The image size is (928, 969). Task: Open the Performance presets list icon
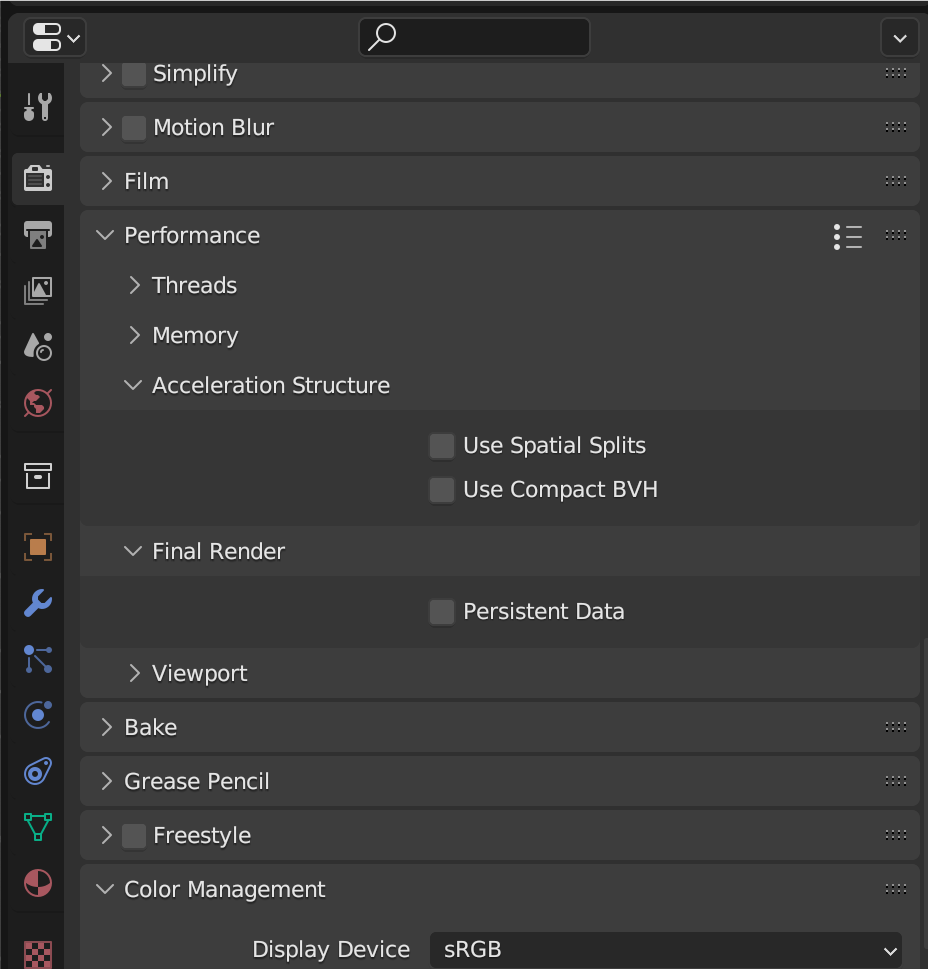848,236
